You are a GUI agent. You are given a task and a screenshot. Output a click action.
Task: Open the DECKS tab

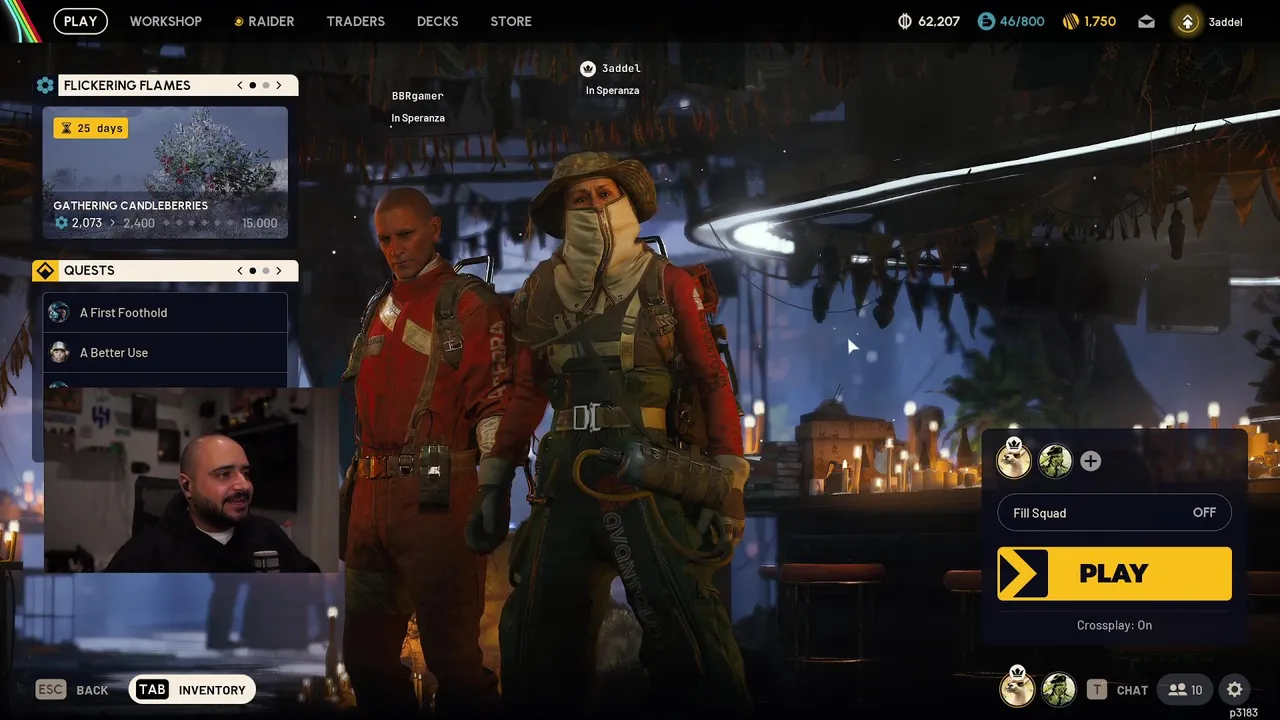coord(437,21)
